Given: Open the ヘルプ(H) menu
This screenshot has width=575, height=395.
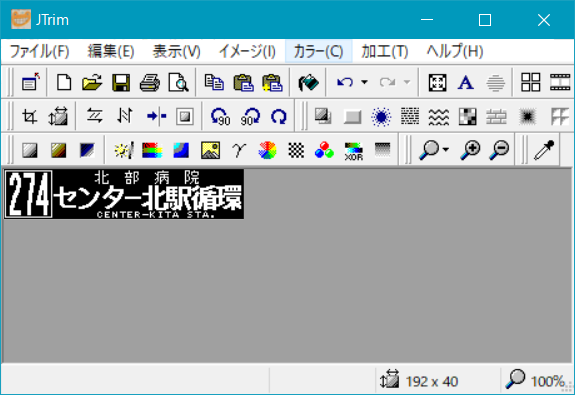Looking at the screenshot, I should tap(455, 51).
